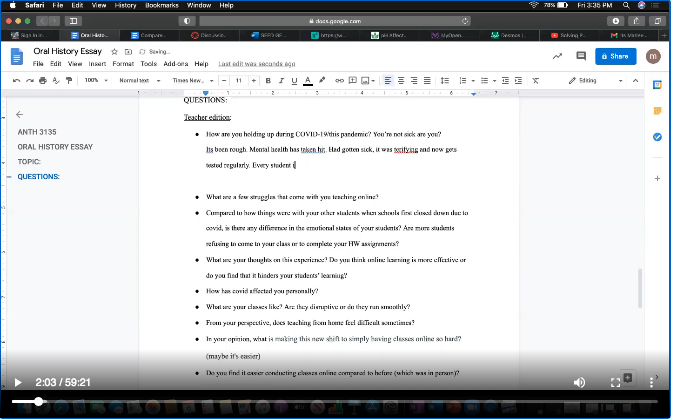
Task: Enter fullscreen mode for the video
Action: click(x=616, y=382)
